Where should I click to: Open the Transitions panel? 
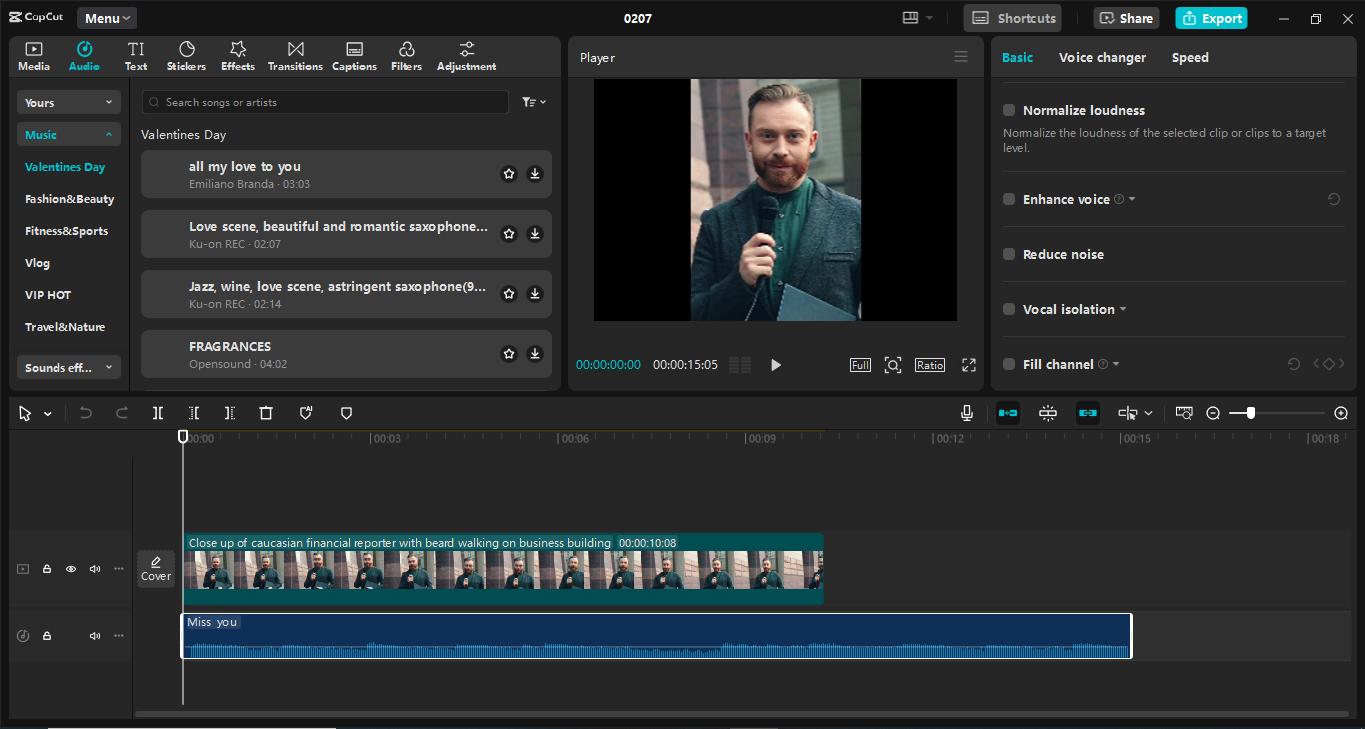pyautogui.click(x=294, y=55)
